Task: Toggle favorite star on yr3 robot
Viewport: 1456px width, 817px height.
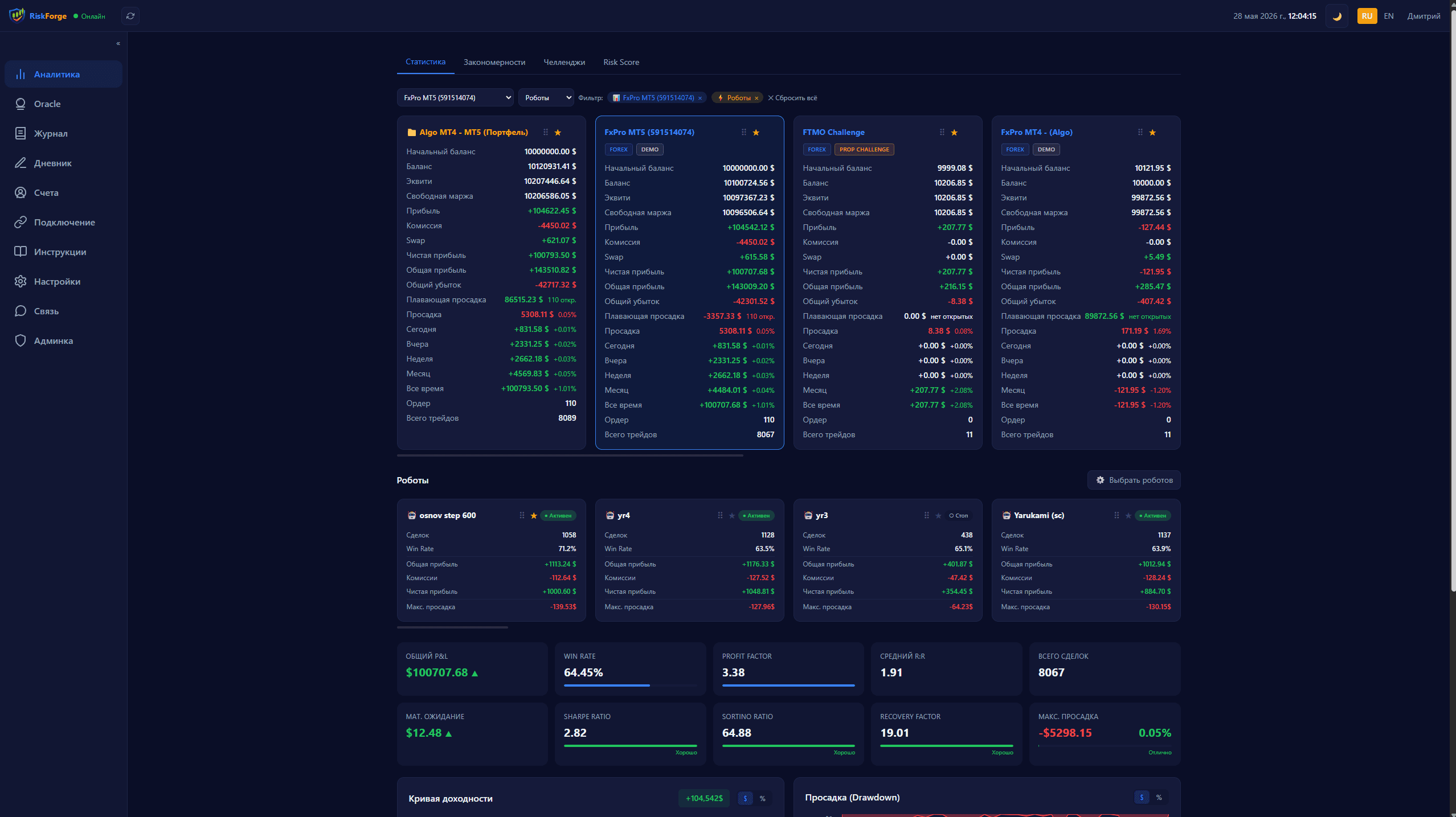Action: (938, 516)
